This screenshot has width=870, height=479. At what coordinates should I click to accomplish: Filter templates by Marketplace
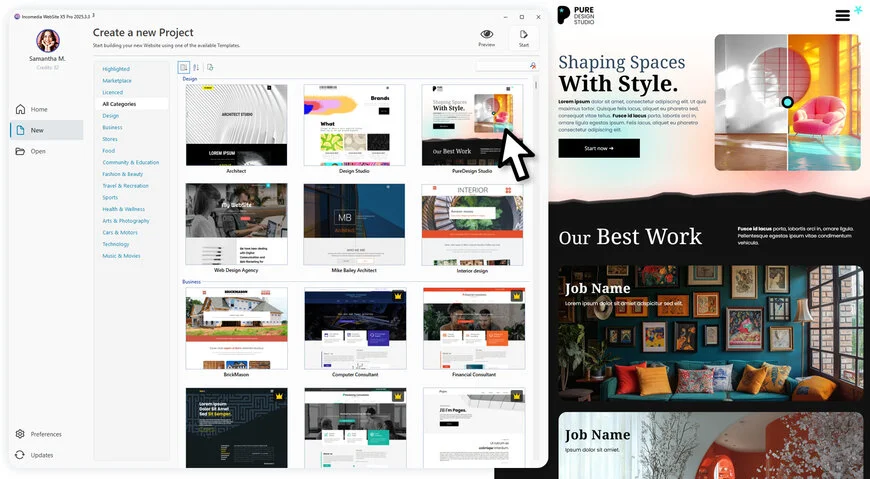[117, 80]
